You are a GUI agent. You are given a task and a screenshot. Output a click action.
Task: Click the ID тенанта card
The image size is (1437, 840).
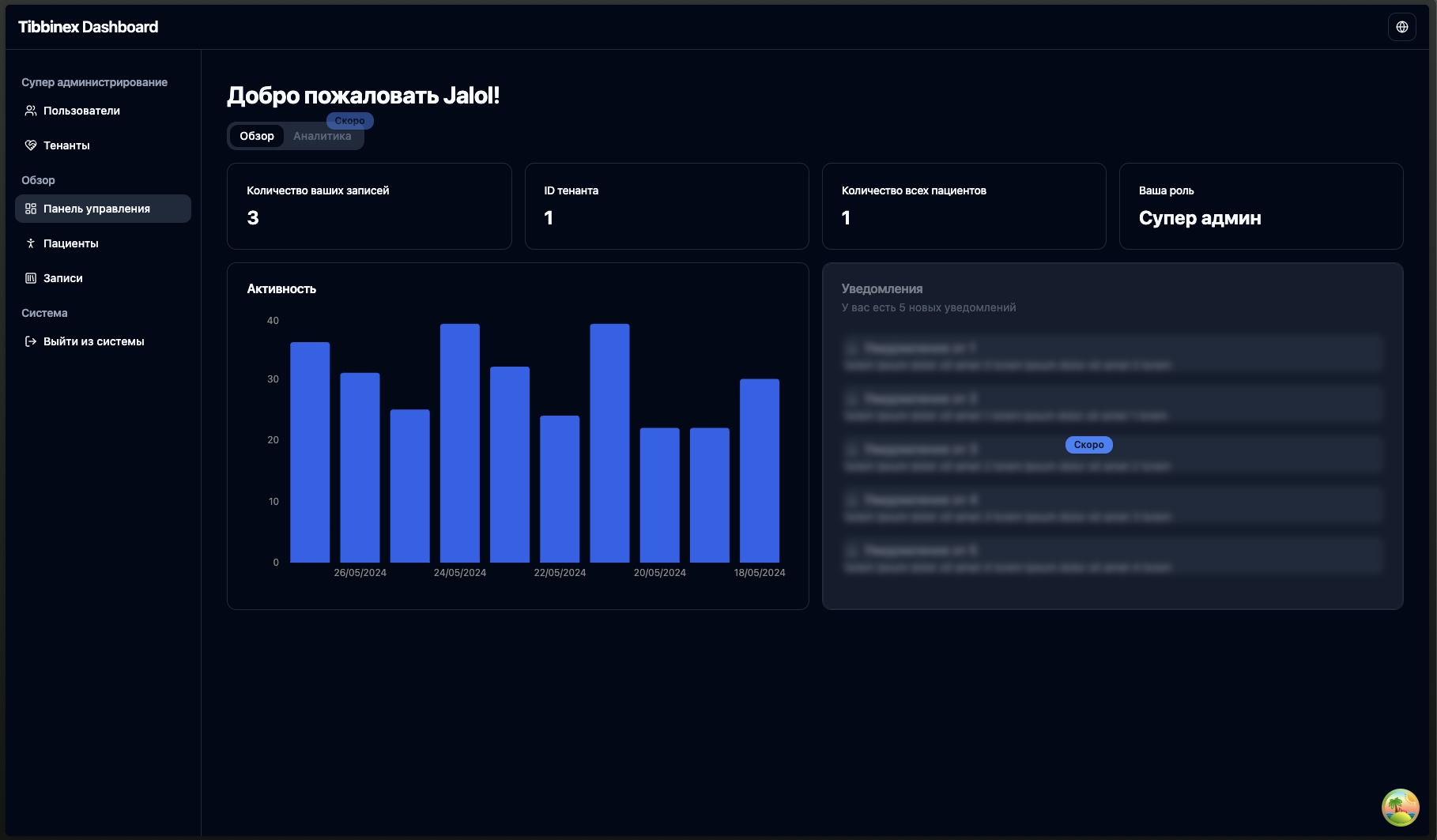coord(666,206)
